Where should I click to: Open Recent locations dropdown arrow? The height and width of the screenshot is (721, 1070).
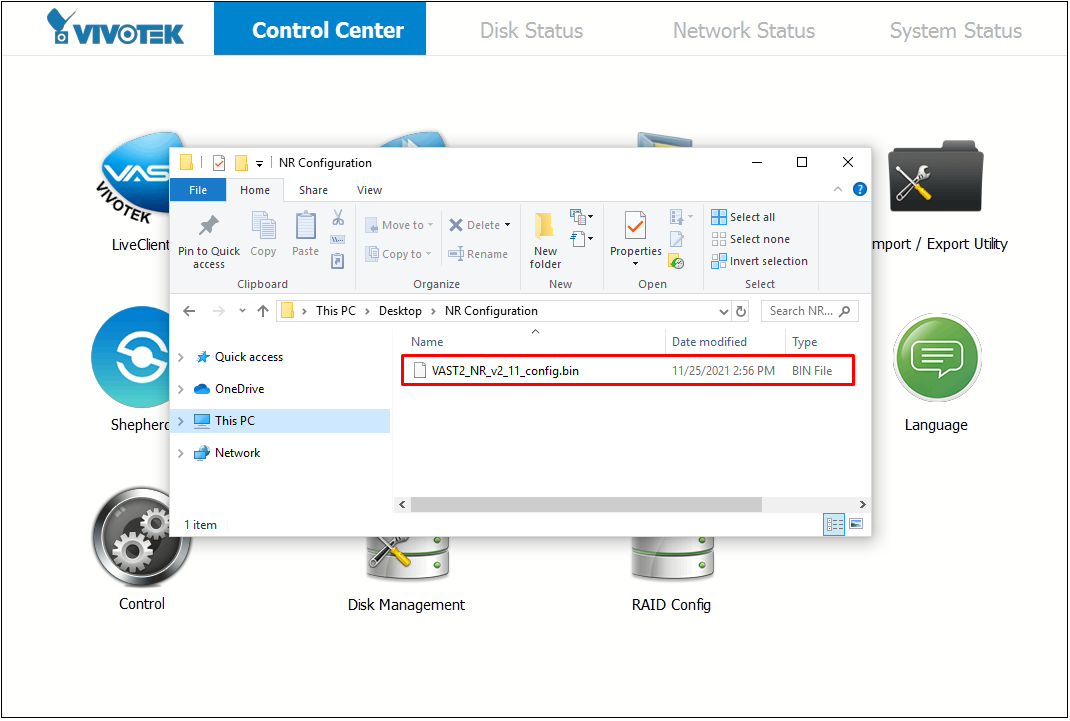click(242, 311)
